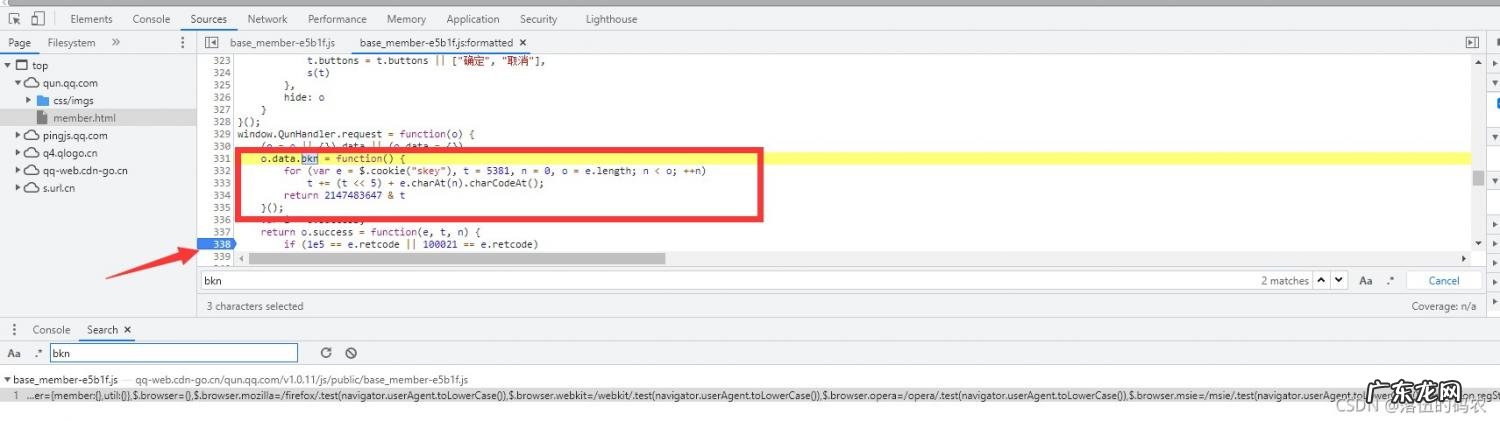Switch to the Network tab
Viewport: 1500px width, 421px height.
(x=267, y=19)
